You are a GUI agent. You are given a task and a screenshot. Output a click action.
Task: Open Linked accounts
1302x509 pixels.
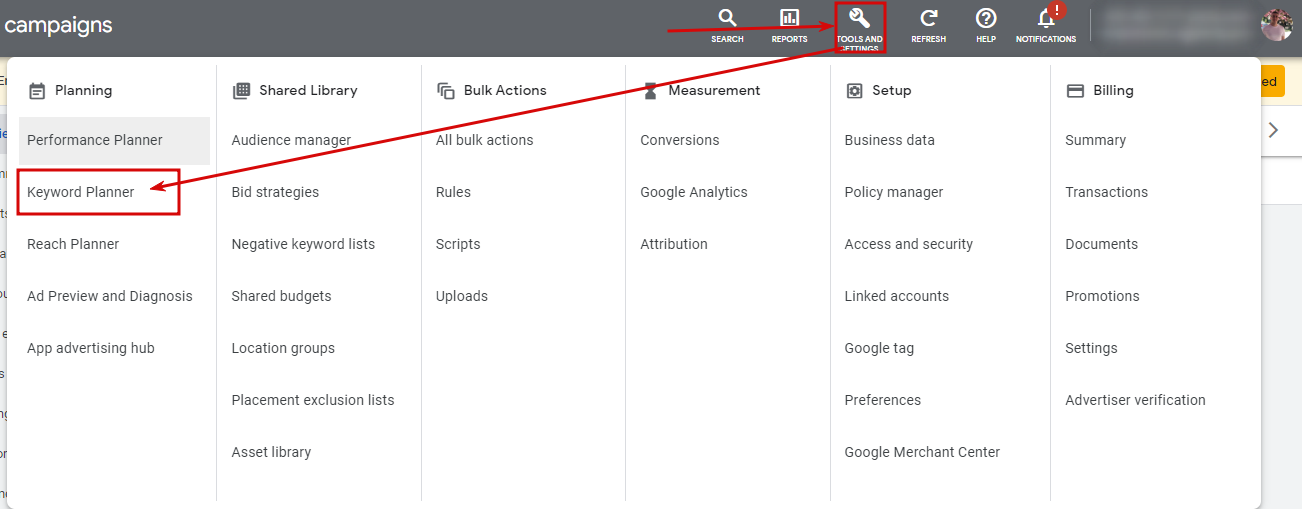[x=897, y=296]
